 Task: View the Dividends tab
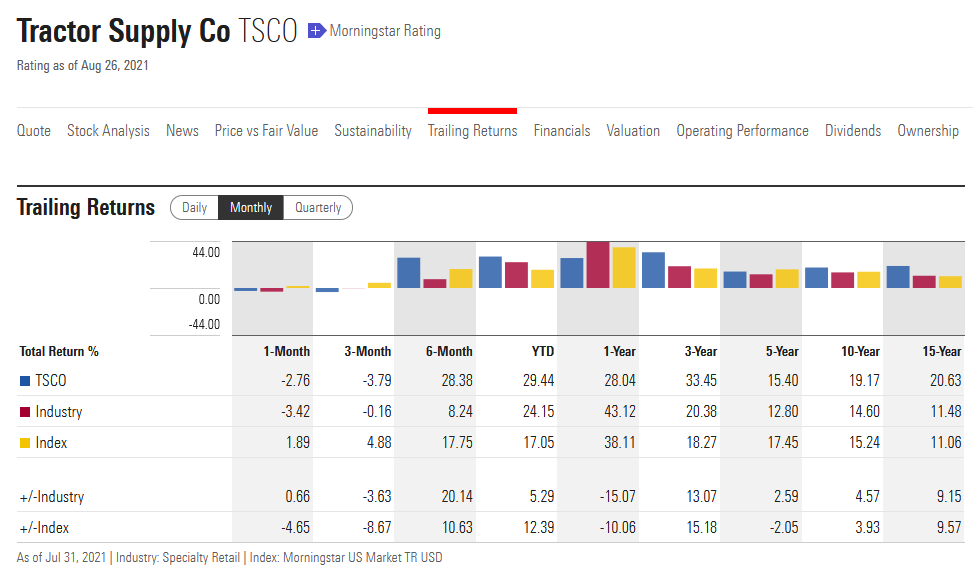[853, 131]
